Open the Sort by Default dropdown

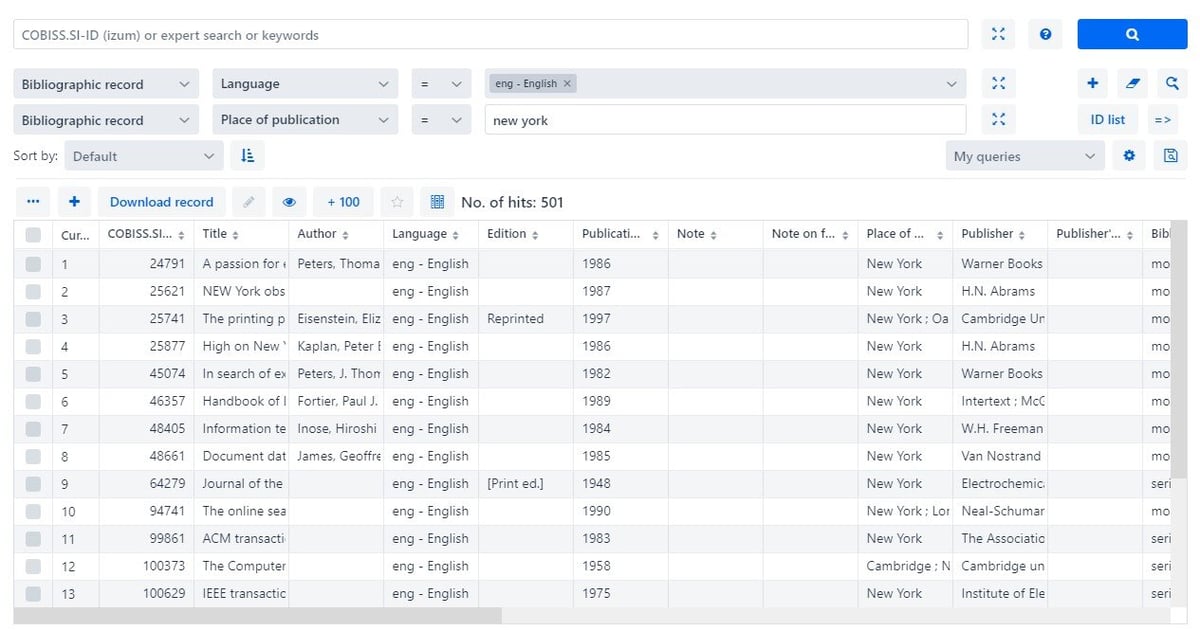click(144, 156)
